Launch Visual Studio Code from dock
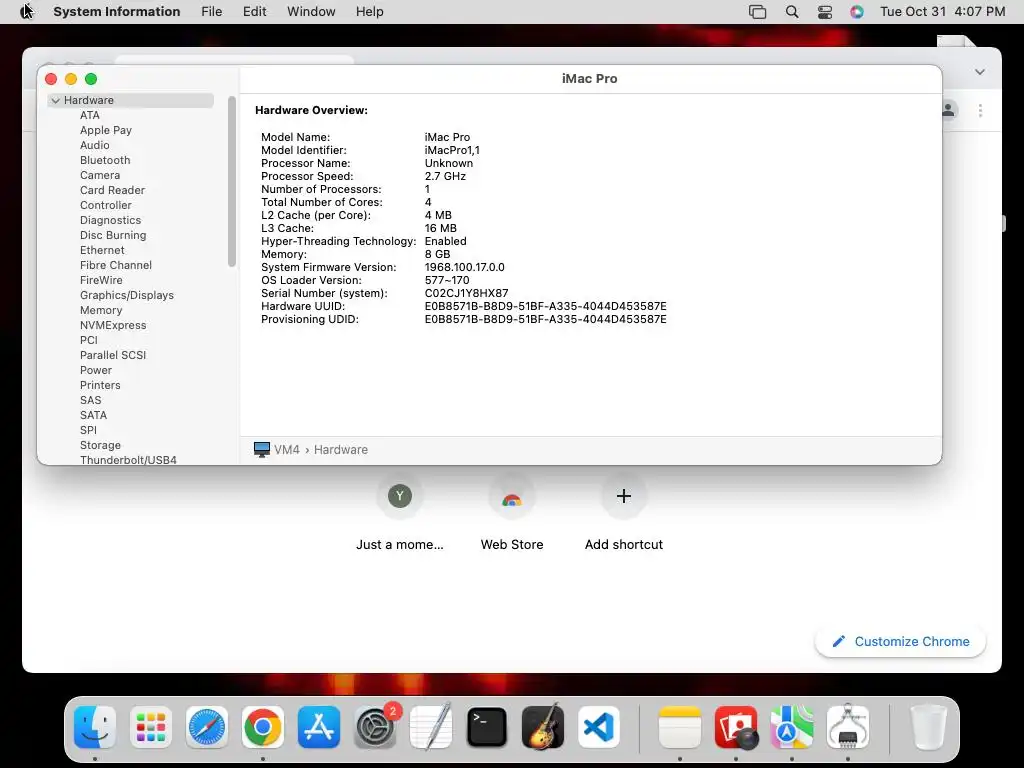The image size is (1024, 768). pos(599,727)
